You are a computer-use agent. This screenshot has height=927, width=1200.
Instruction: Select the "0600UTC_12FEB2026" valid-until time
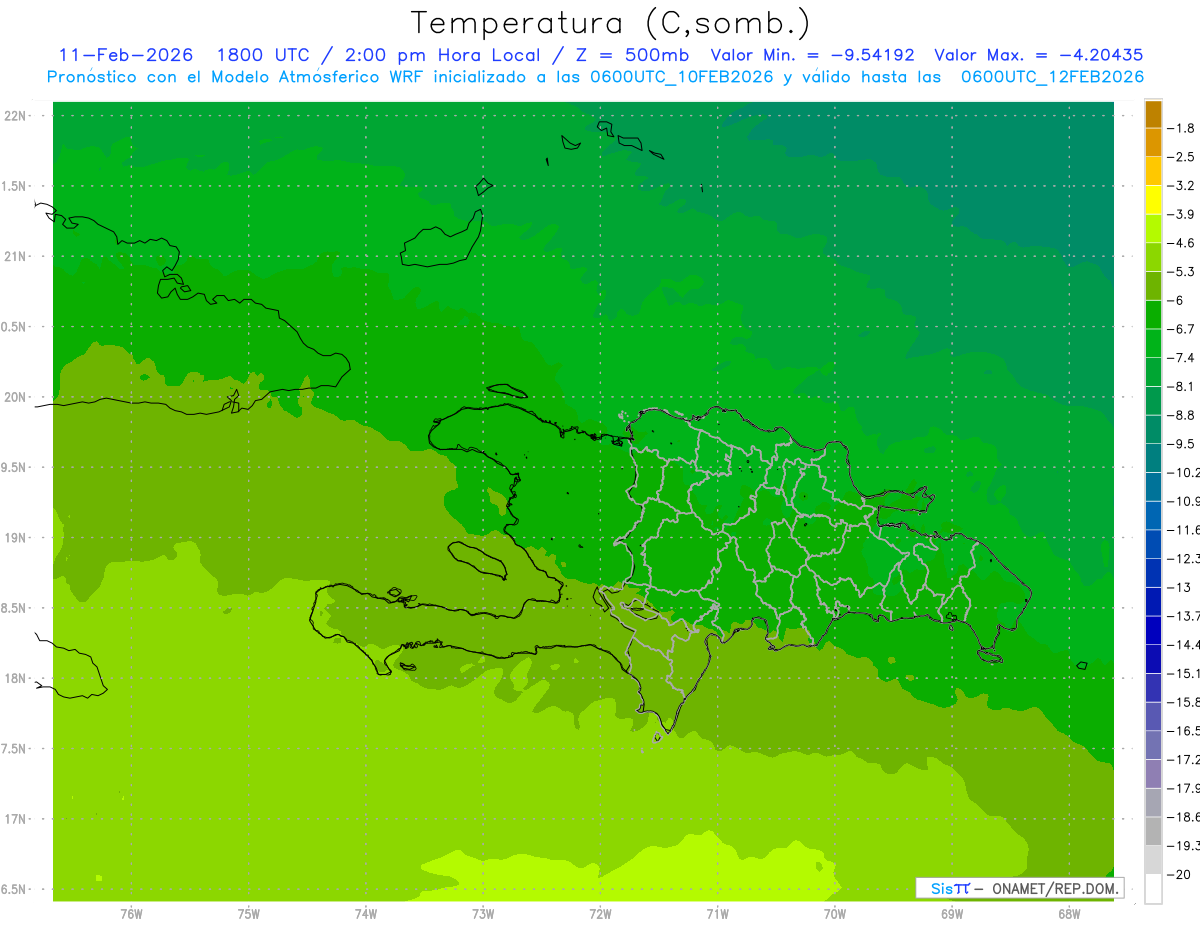click(1052, 77)
